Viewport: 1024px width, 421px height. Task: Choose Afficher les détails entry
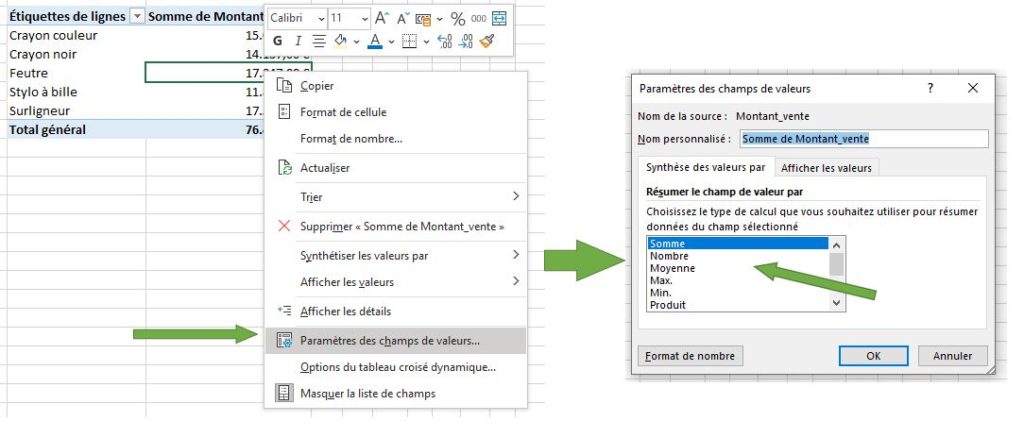pos(395,311)
